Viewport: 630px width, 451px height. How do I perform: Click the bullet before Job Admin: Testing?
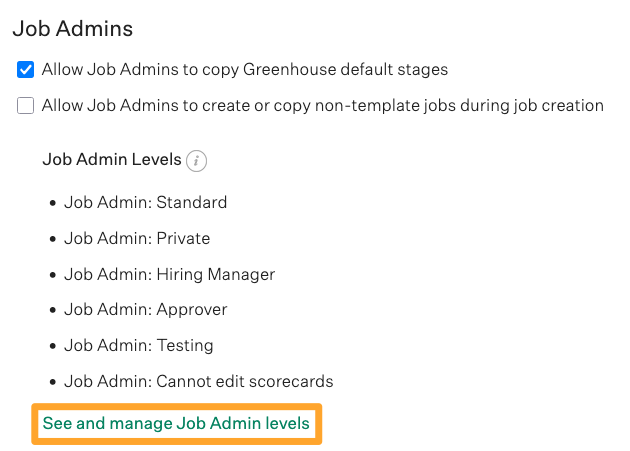tap(53, 346)
